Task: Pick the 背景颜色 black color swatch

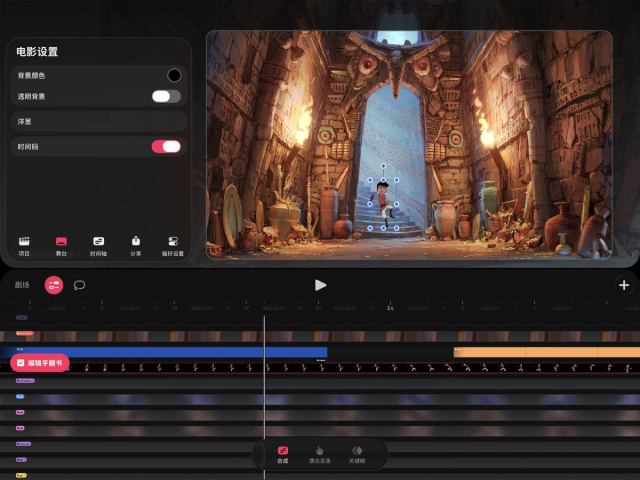Action: point(174,75)
